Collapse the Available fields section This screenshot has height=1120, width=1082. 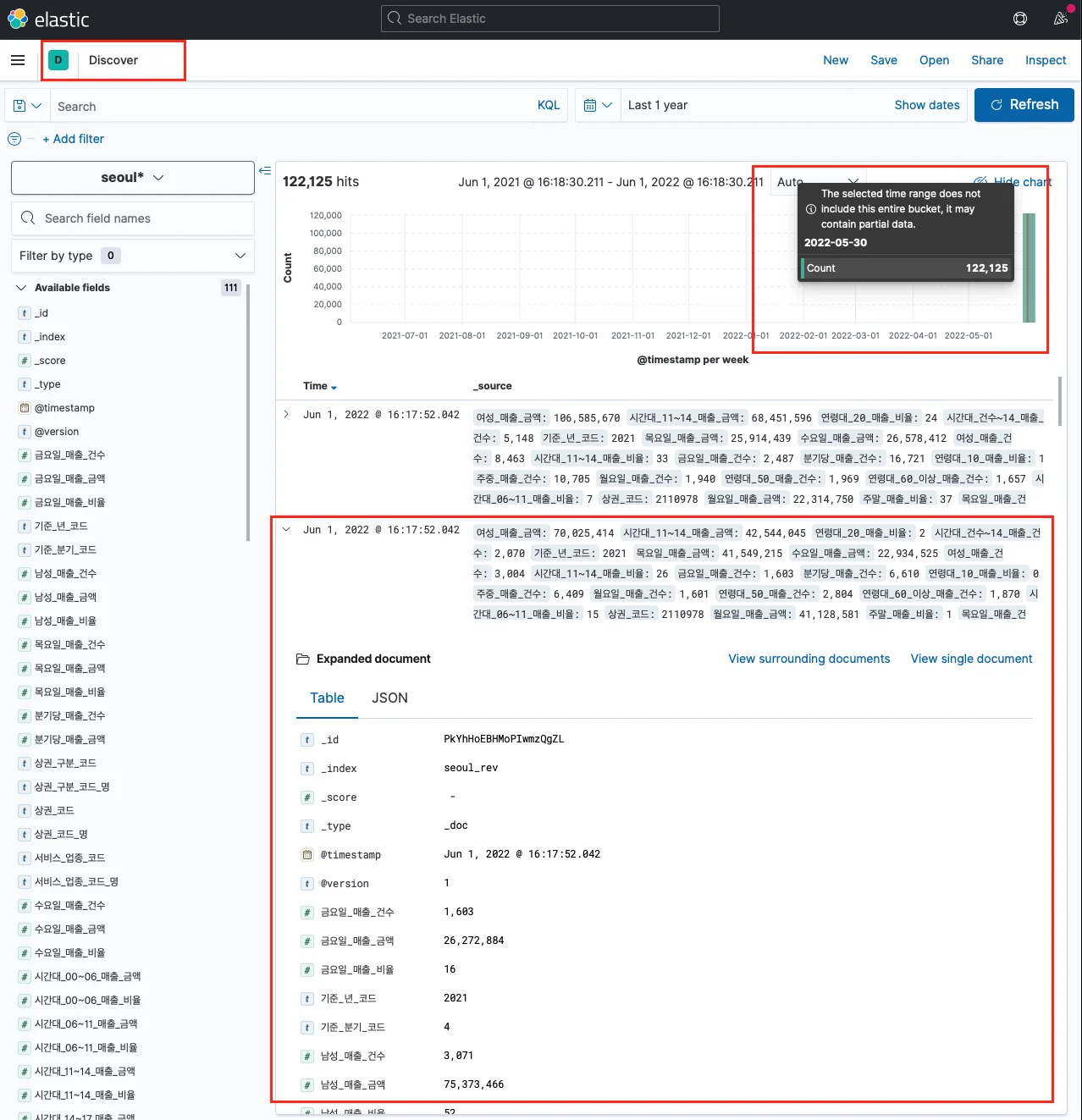coord(22,288)
